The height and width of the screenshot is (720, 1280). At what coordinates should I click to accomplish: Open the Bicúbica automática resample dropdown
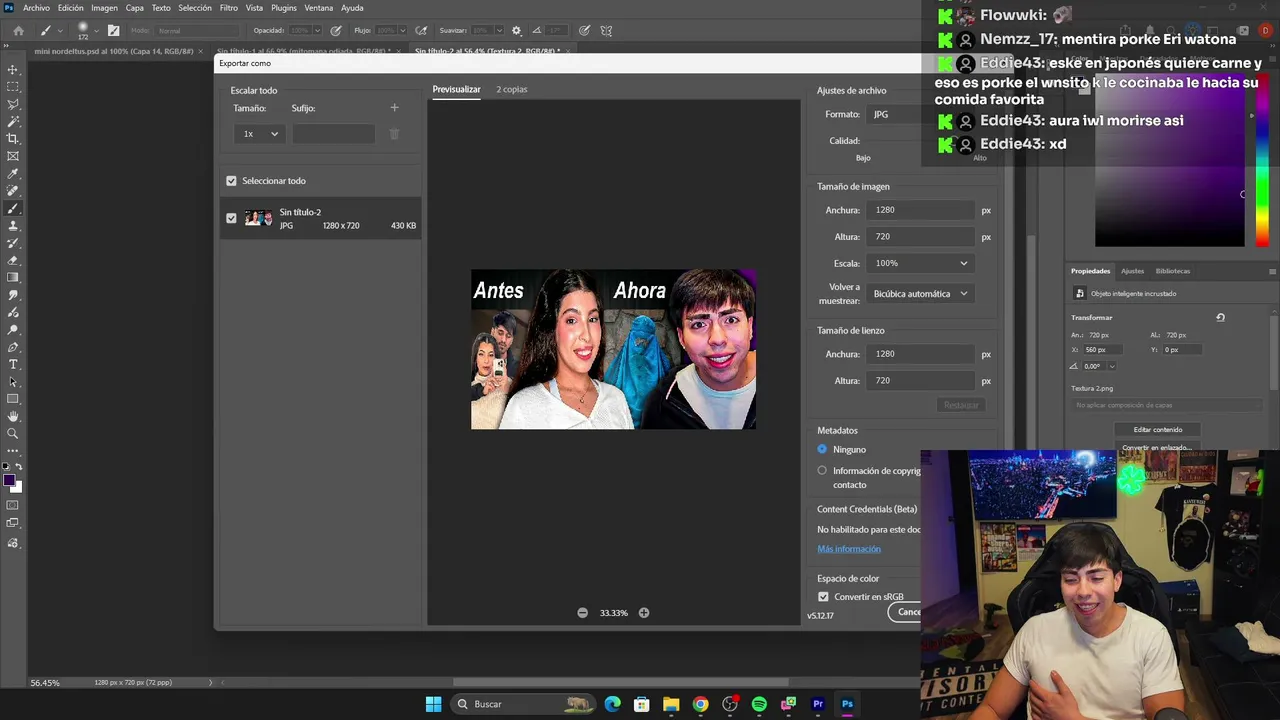pos(921,294)
